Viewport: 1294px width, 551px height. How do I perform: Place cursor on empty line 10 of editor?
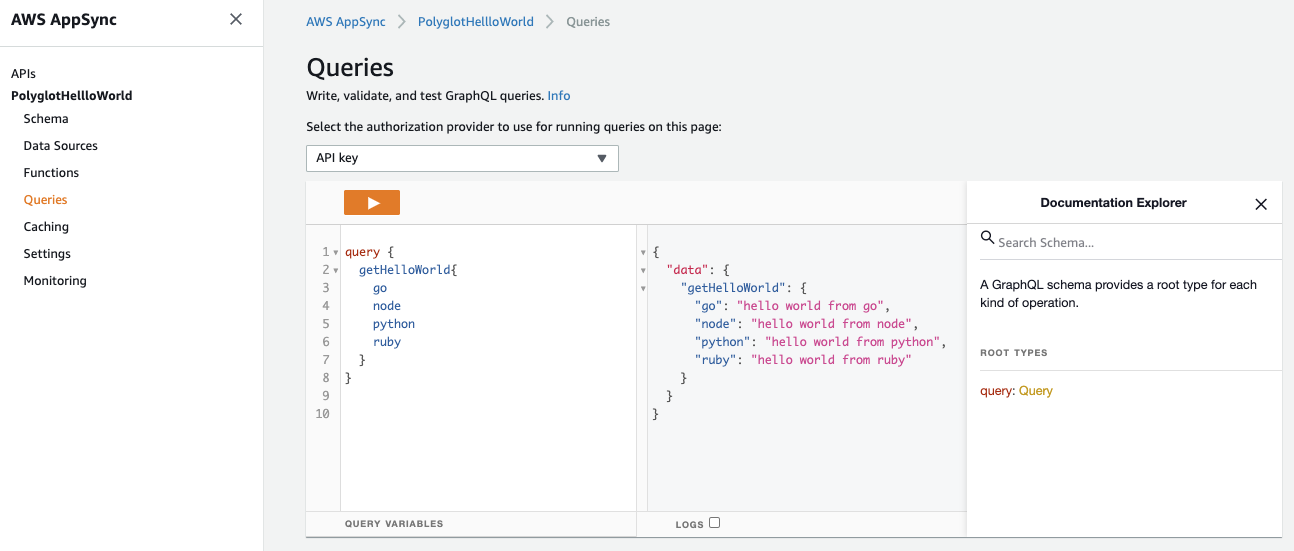pos(488,414)
